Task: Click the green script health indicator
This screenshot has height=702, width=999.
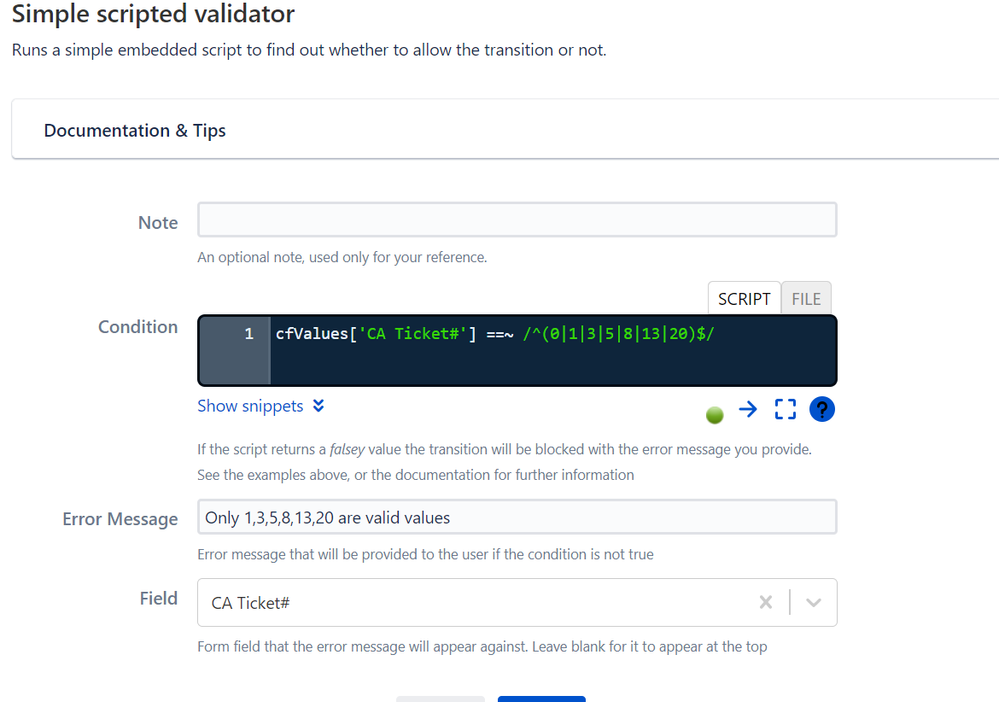Action: [714, 414]
